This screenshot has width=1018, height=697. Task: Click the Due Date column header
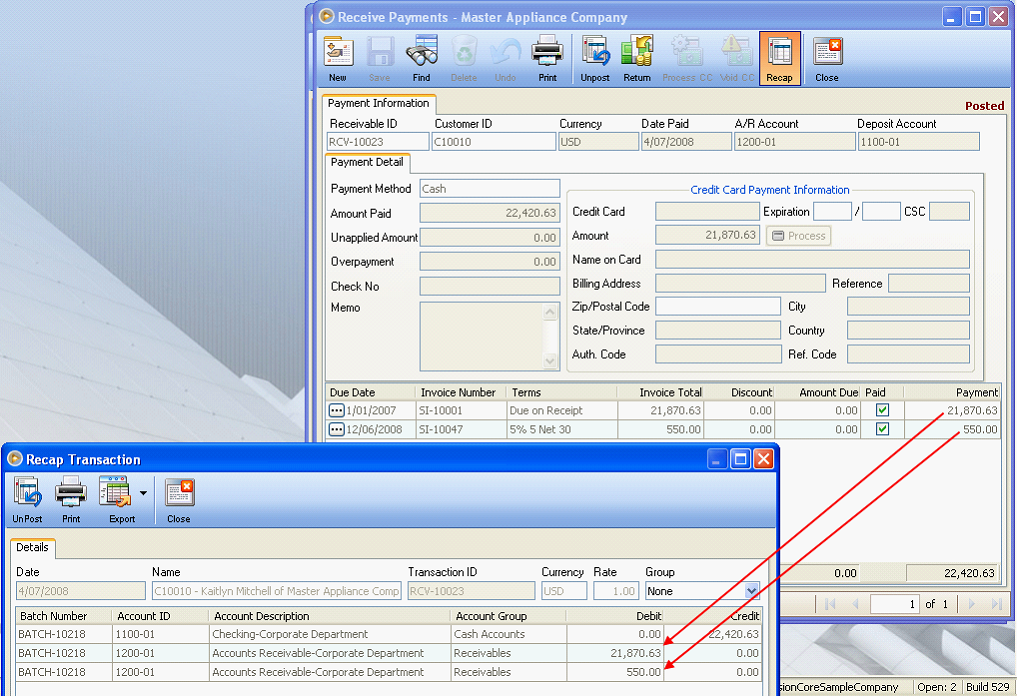[370, 393]
